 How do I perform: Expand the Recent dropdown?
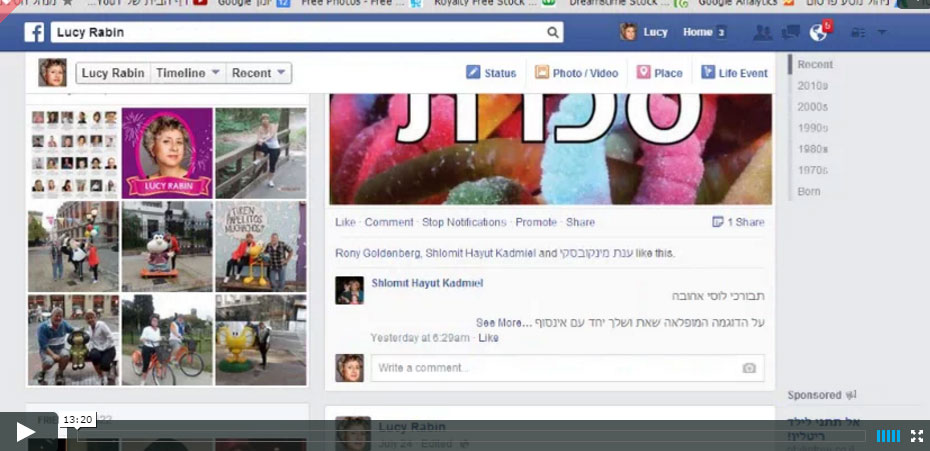[258, 73]
